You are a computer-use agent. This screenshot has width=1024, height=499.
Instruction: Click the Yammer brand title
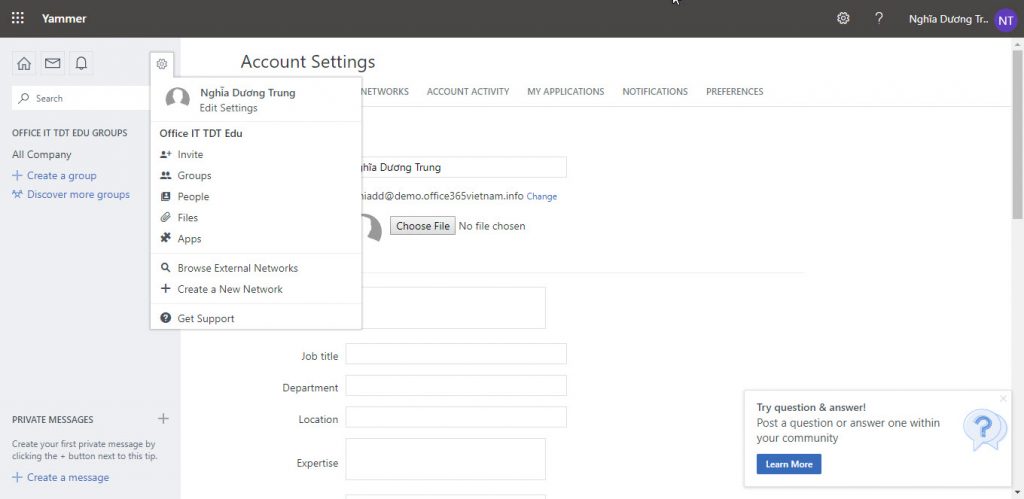pyautogui.click(x=64, y=19)
